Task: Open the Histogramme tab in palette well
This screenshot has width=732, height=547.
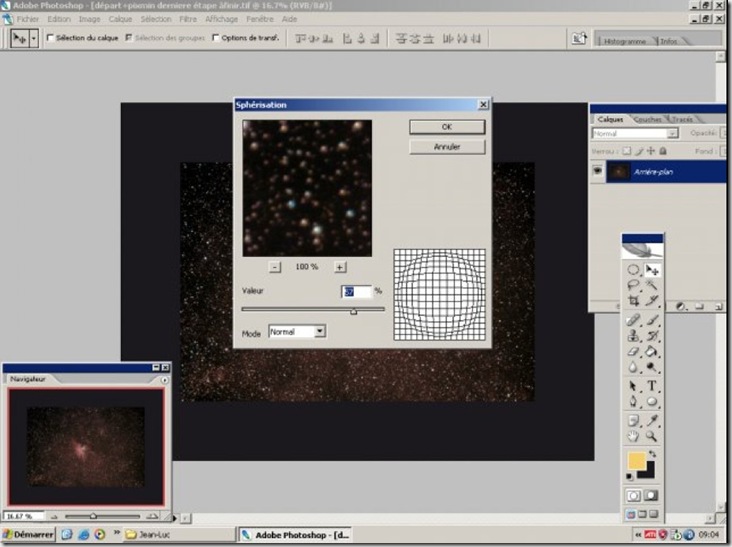Action: [x=625, y=41]
